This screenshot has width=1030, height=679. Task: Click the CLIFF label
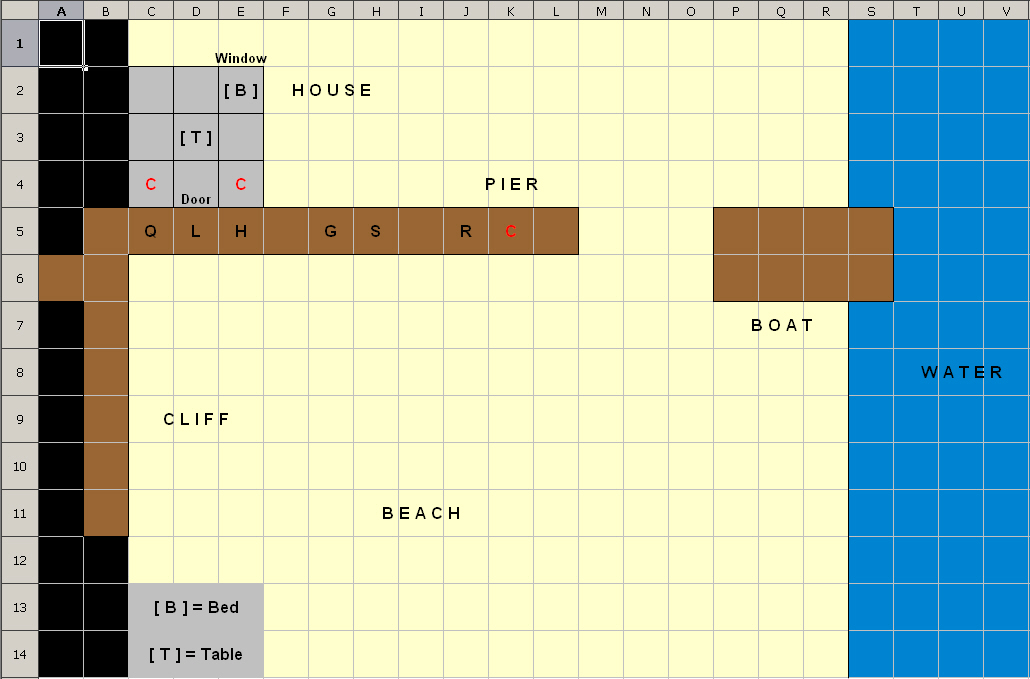click(x=196, y=419)
